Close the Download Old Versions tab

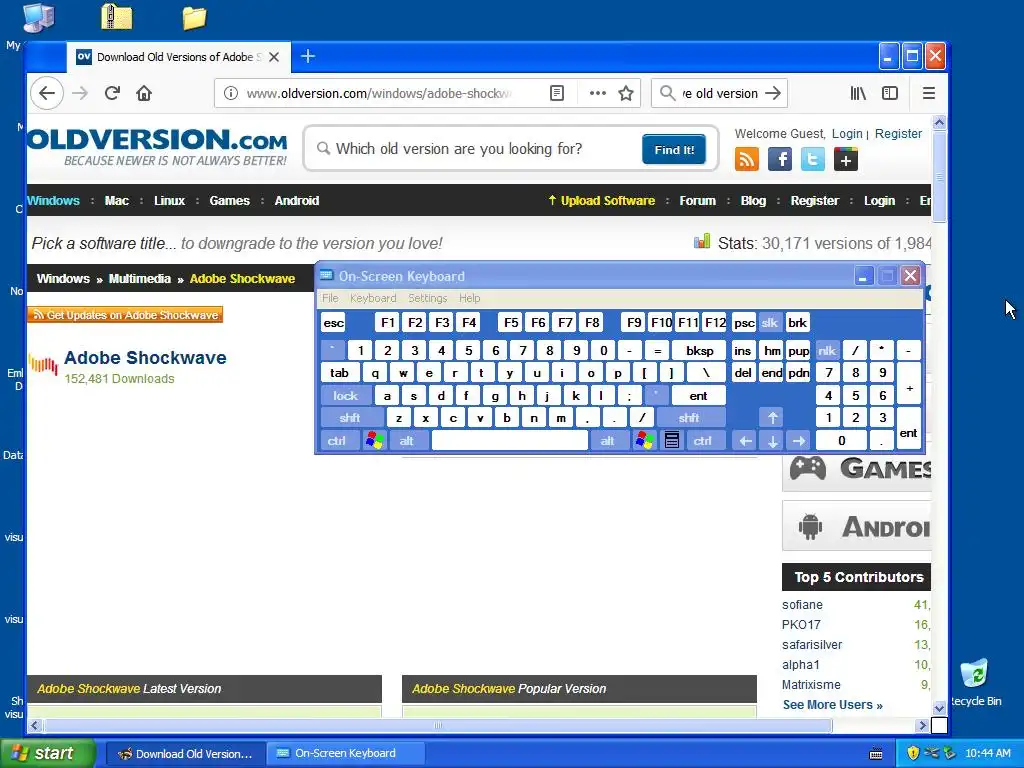pyautogui.click(x=274, y=57)
